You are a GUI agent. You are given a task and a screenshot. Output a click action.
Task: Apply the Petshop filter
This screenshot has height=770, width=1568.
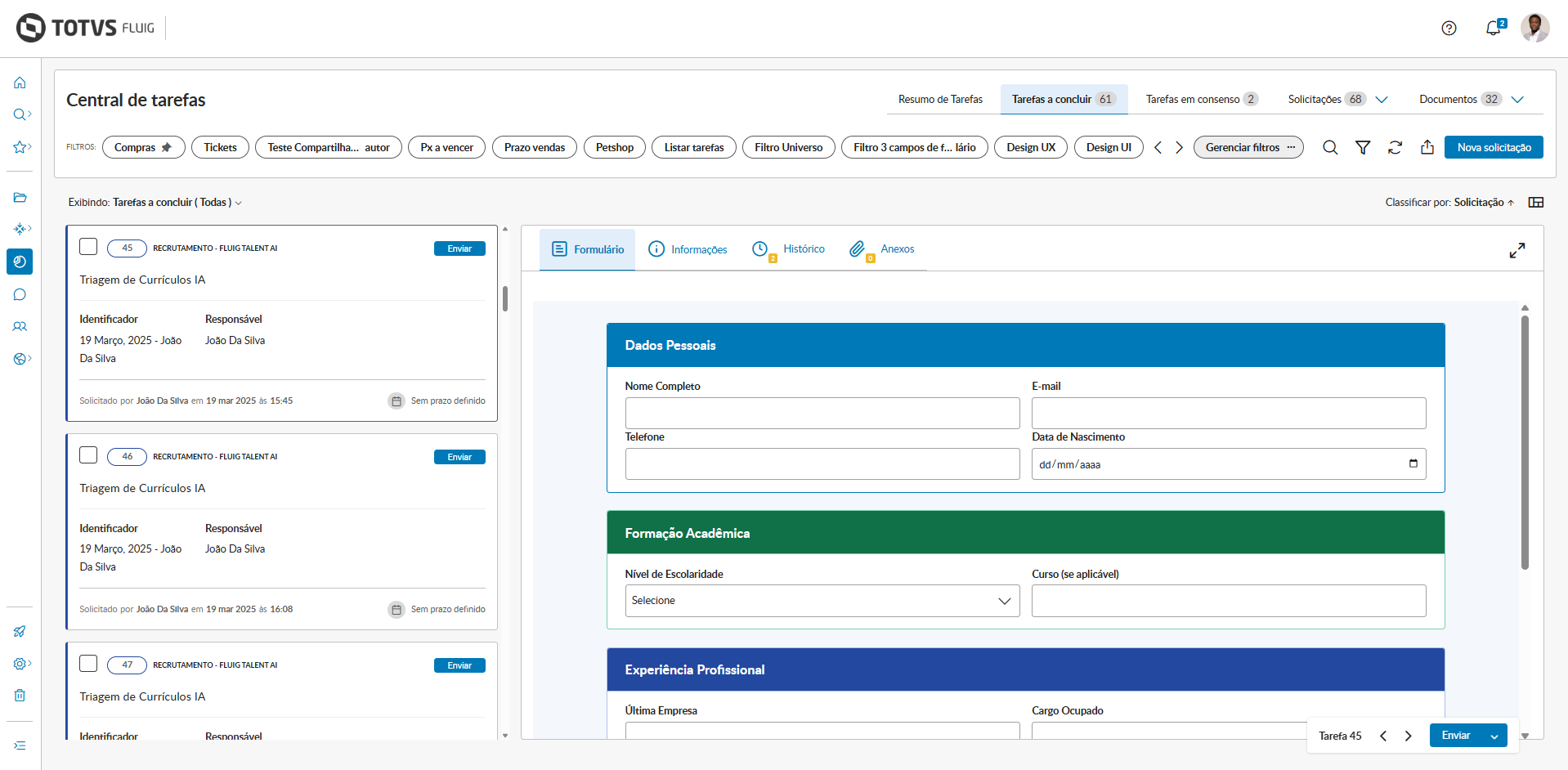point(615,147)
